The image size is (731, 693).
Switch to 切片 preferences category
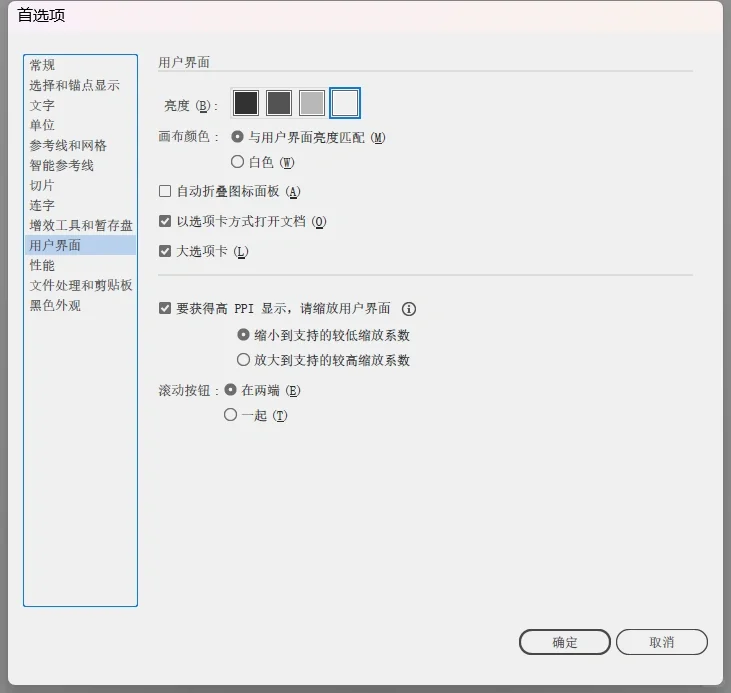[x=80, y=186]
